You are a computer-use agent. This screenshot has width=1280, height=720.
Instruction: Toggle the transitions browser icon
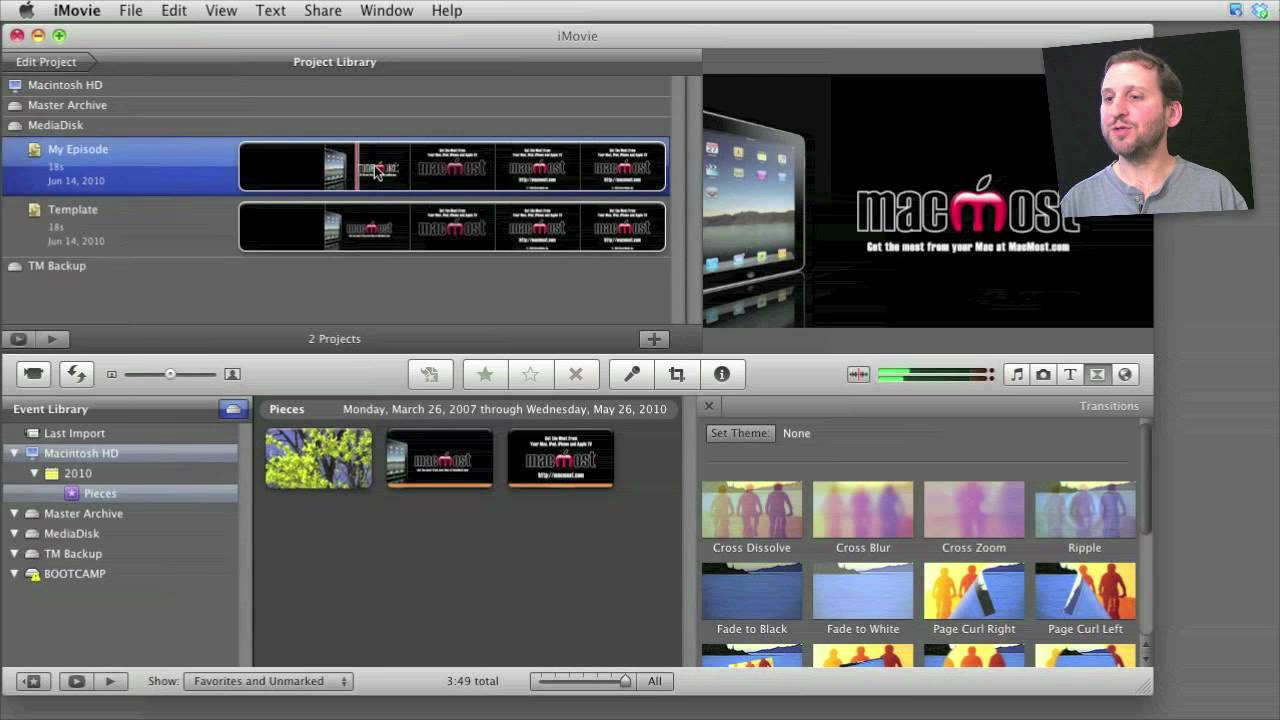1097,374
